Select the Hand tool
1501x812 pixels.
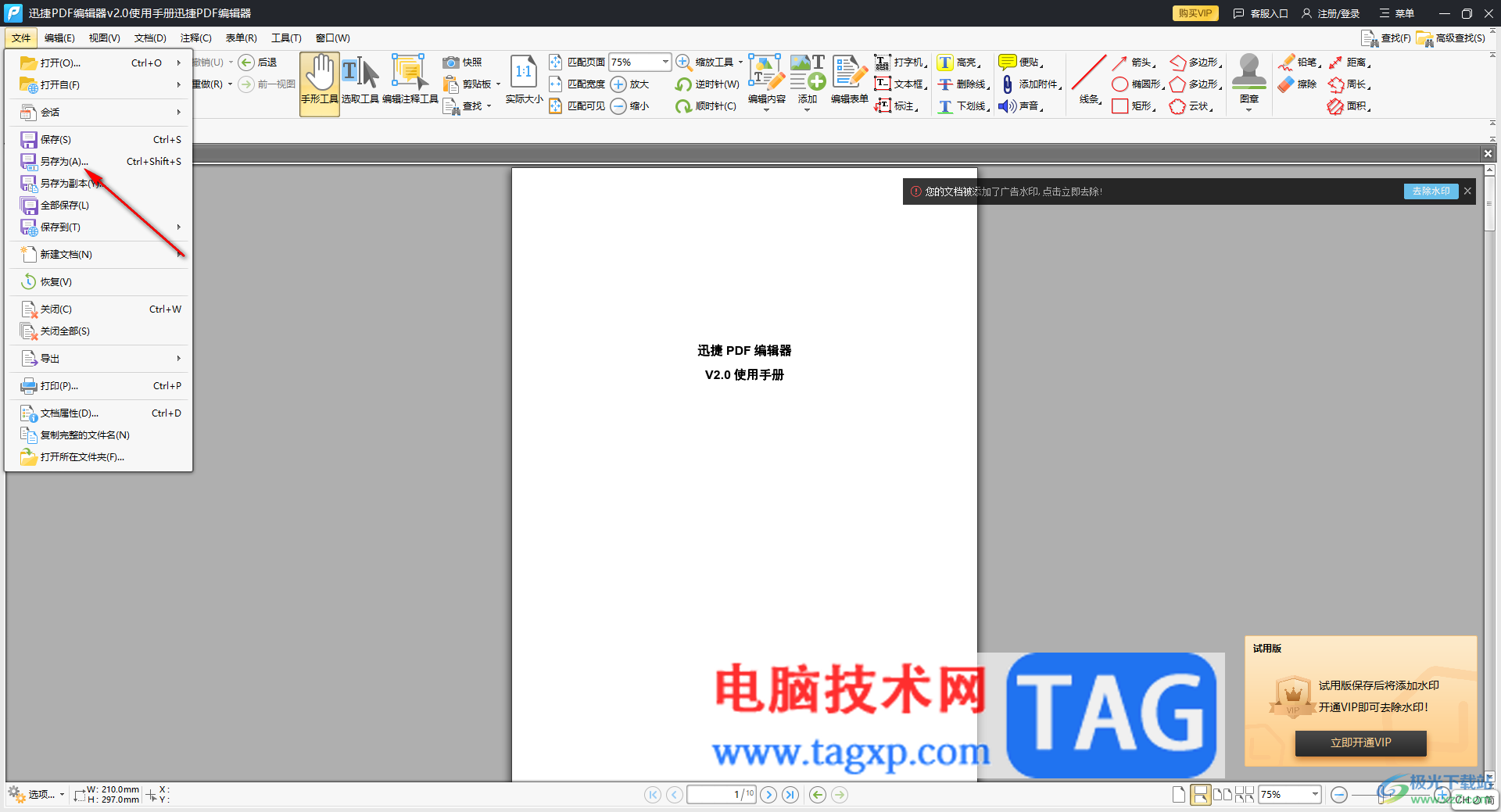319,84
